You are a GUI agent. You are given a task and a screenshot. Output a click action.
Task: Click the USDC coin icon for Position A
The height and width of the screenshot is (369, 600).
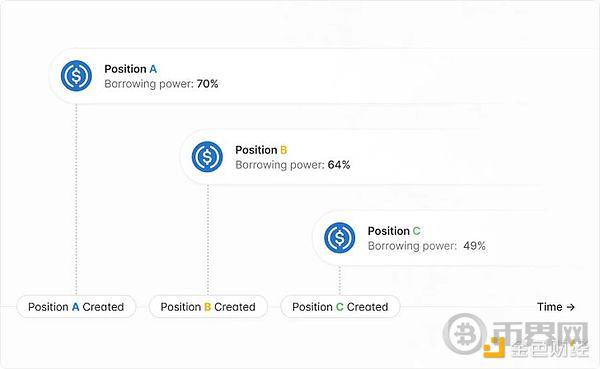click(x=76, y=76)
